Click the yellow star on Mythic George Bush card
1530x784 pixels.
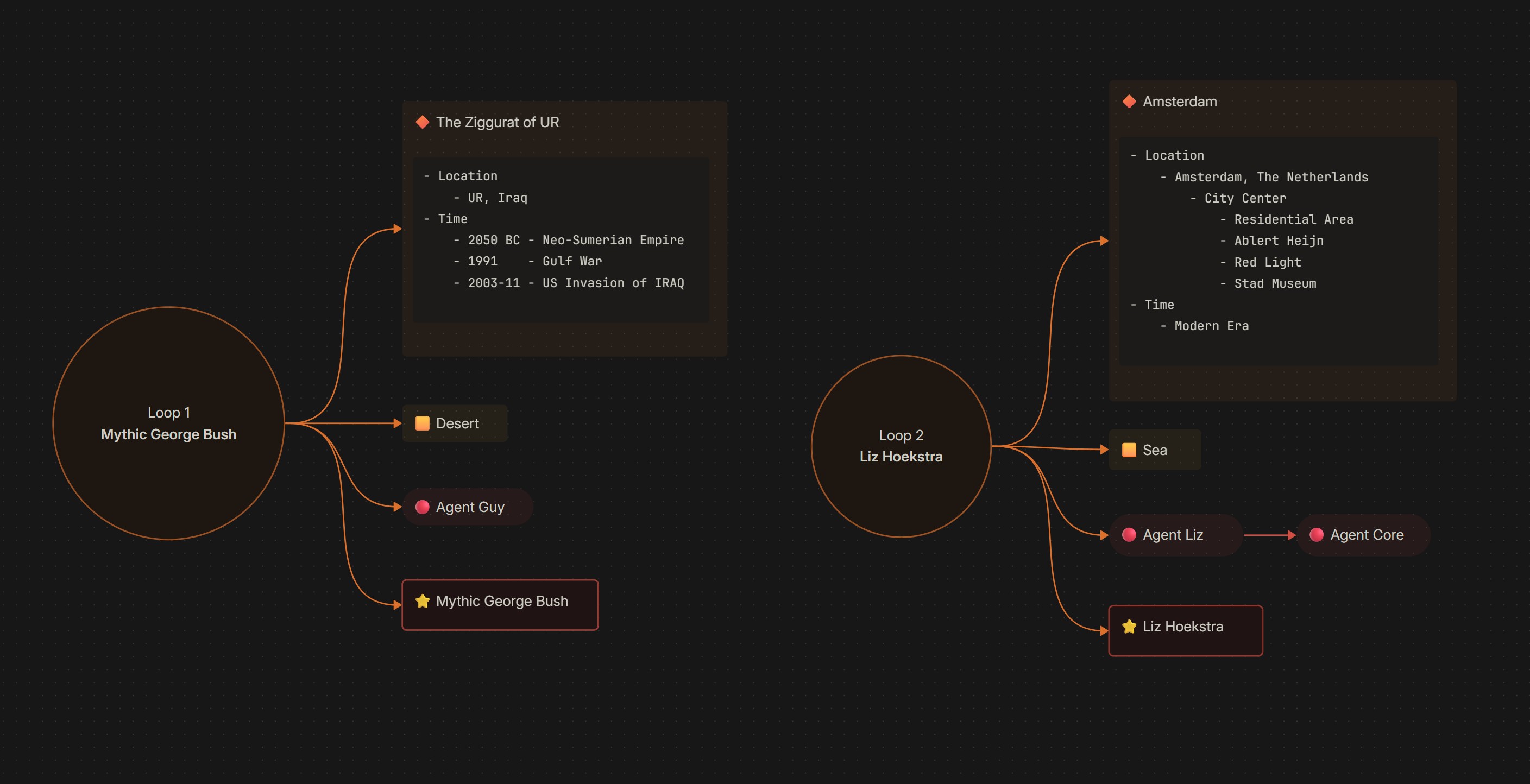point(423,601)
